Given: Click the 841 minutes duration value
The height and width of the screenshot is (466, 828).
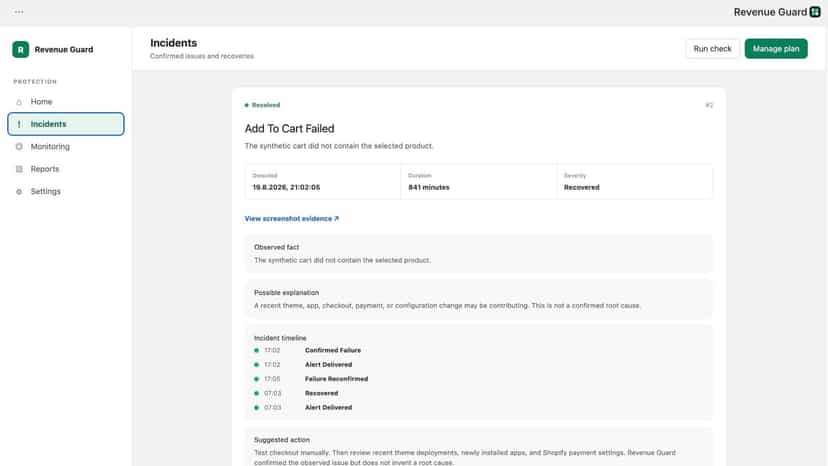Looking at the screenshot, I should [429, 187].
